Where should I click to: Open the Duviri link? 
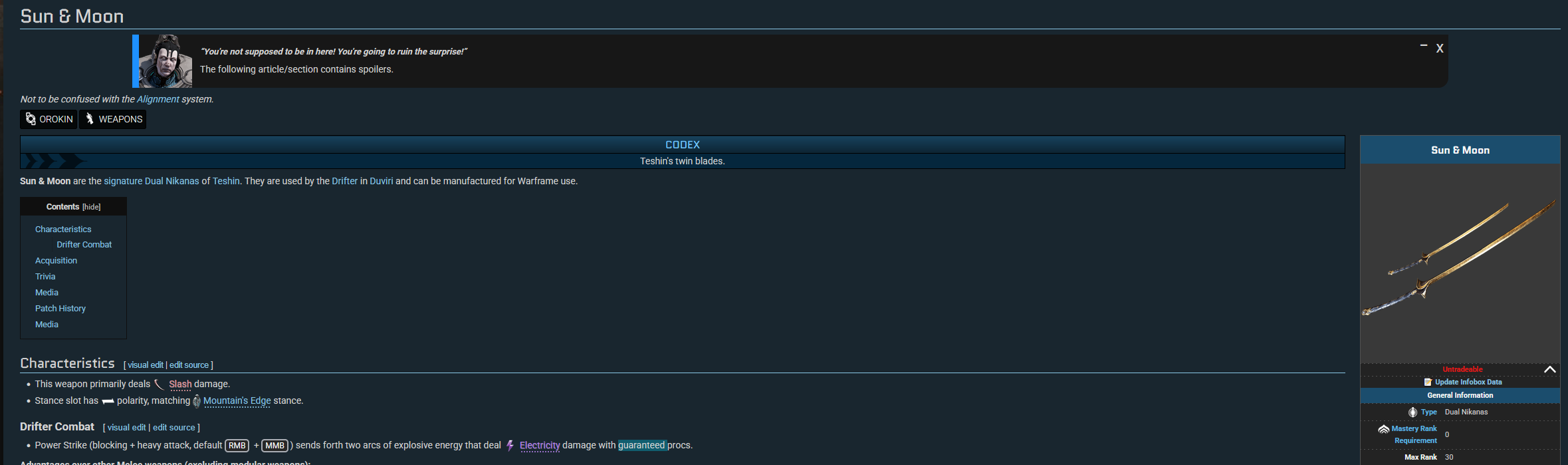382,181
